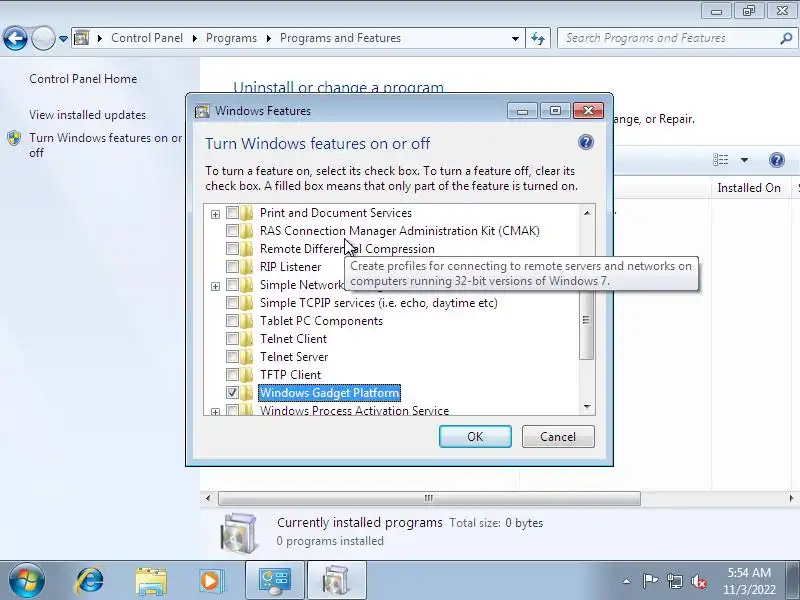
Task: Enable Telnet Server checkbox
Action: tap(232, 357)
